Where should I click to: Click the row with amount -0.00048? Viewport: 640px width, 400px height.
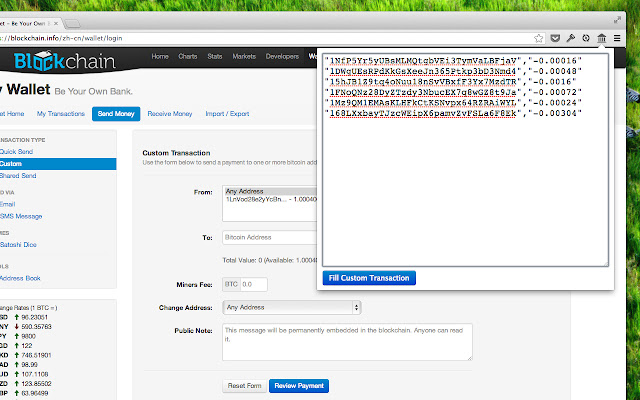click(x=453, y=71)
